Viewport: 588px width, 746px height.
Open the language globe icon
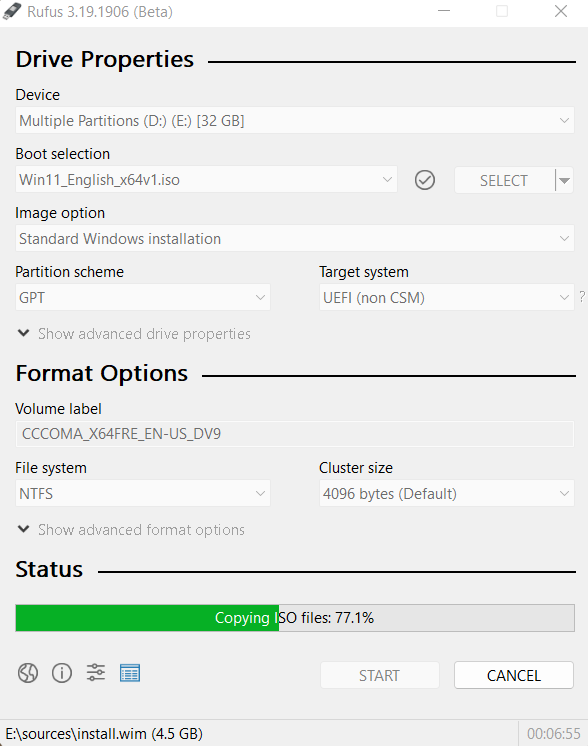point(28,673)
